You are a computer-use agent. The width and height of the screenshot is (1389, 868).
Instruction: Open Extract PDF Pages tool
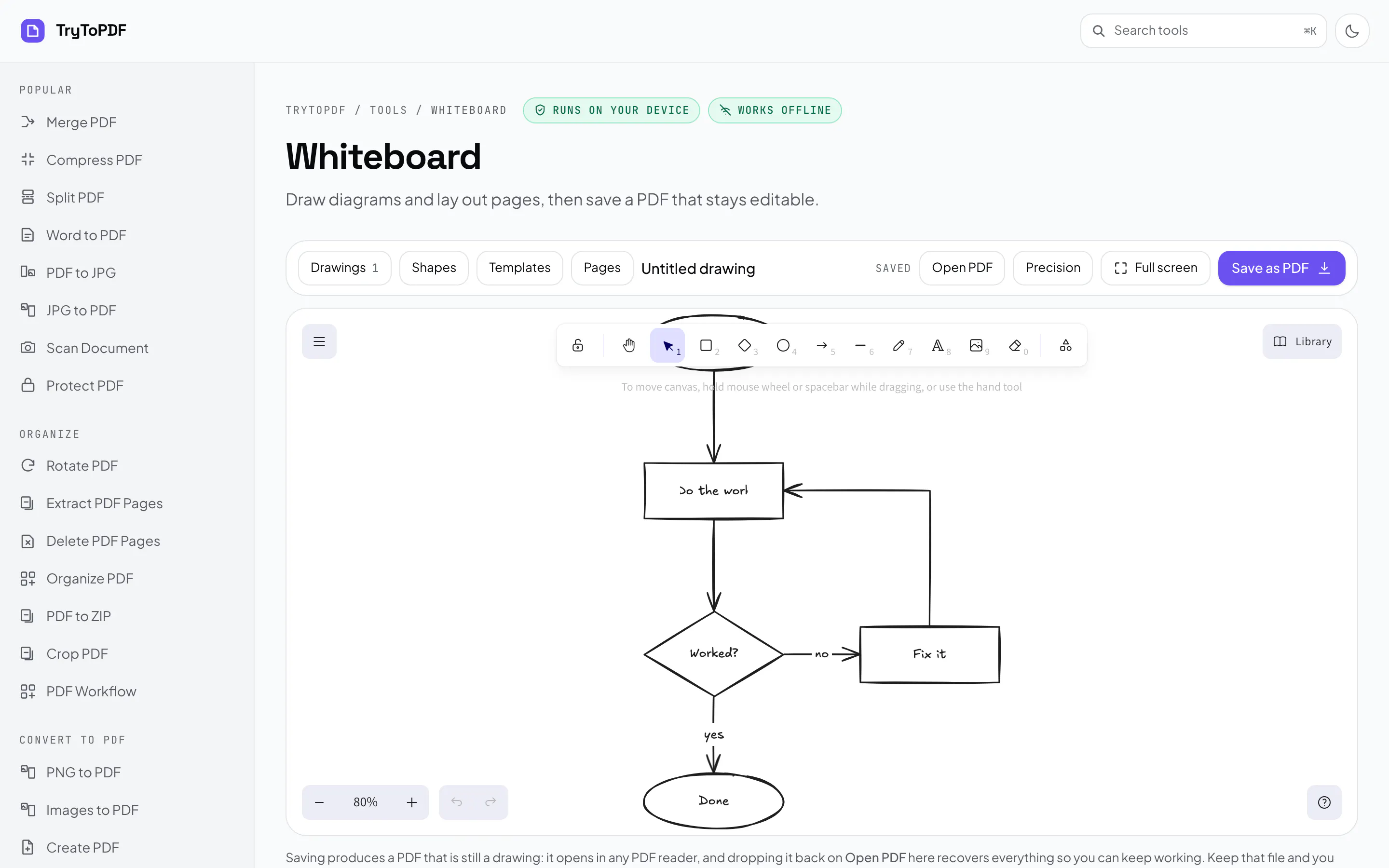(x=126, y=503)
